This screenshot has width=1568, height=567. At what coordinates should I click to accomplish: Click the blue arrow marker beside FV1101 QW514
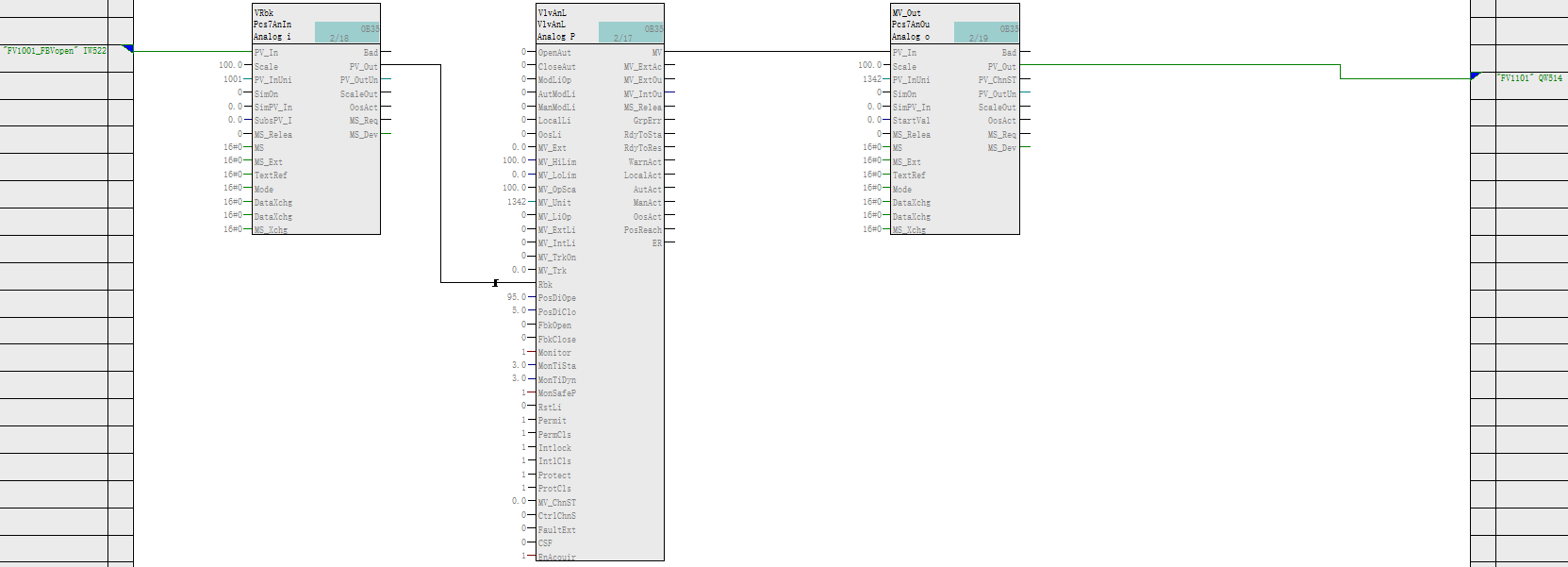1476,75
